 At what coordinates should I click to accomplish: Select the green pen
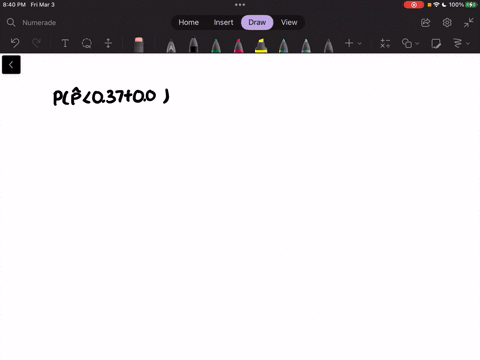click(216, 46)
